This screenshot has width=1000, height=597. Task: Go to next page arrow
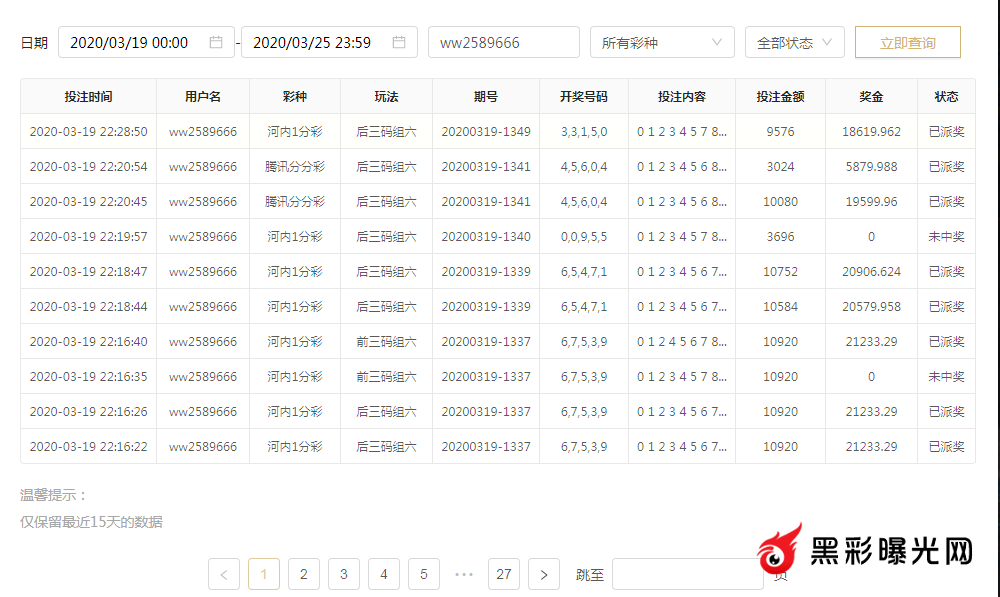point(543,574)
